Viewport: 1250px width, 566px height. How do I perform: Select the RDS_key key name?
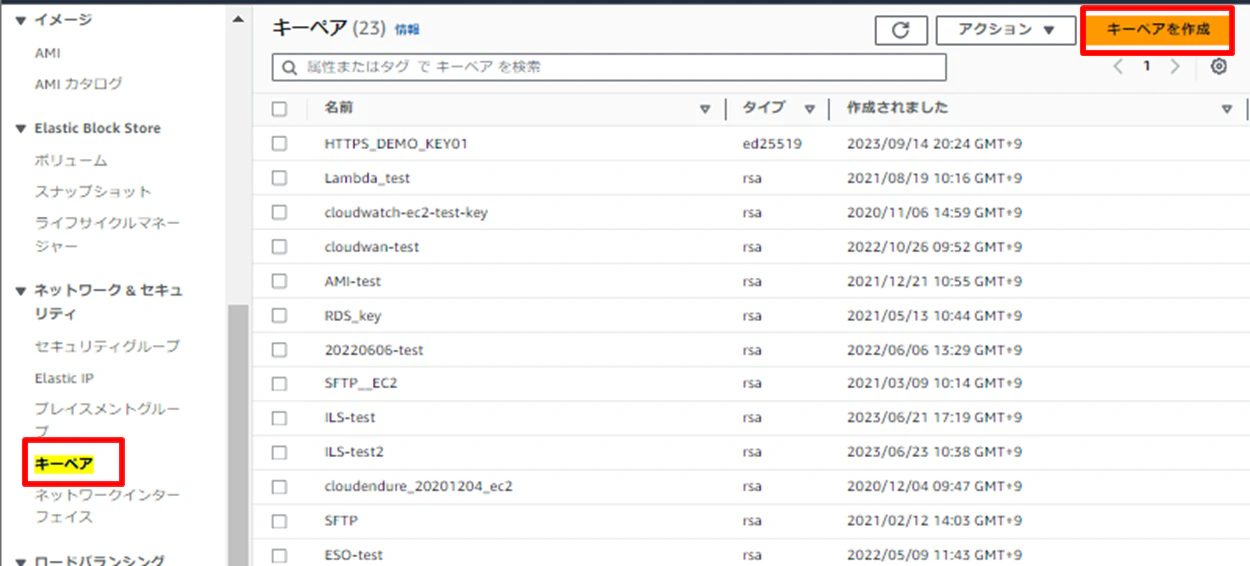(353, 315)
